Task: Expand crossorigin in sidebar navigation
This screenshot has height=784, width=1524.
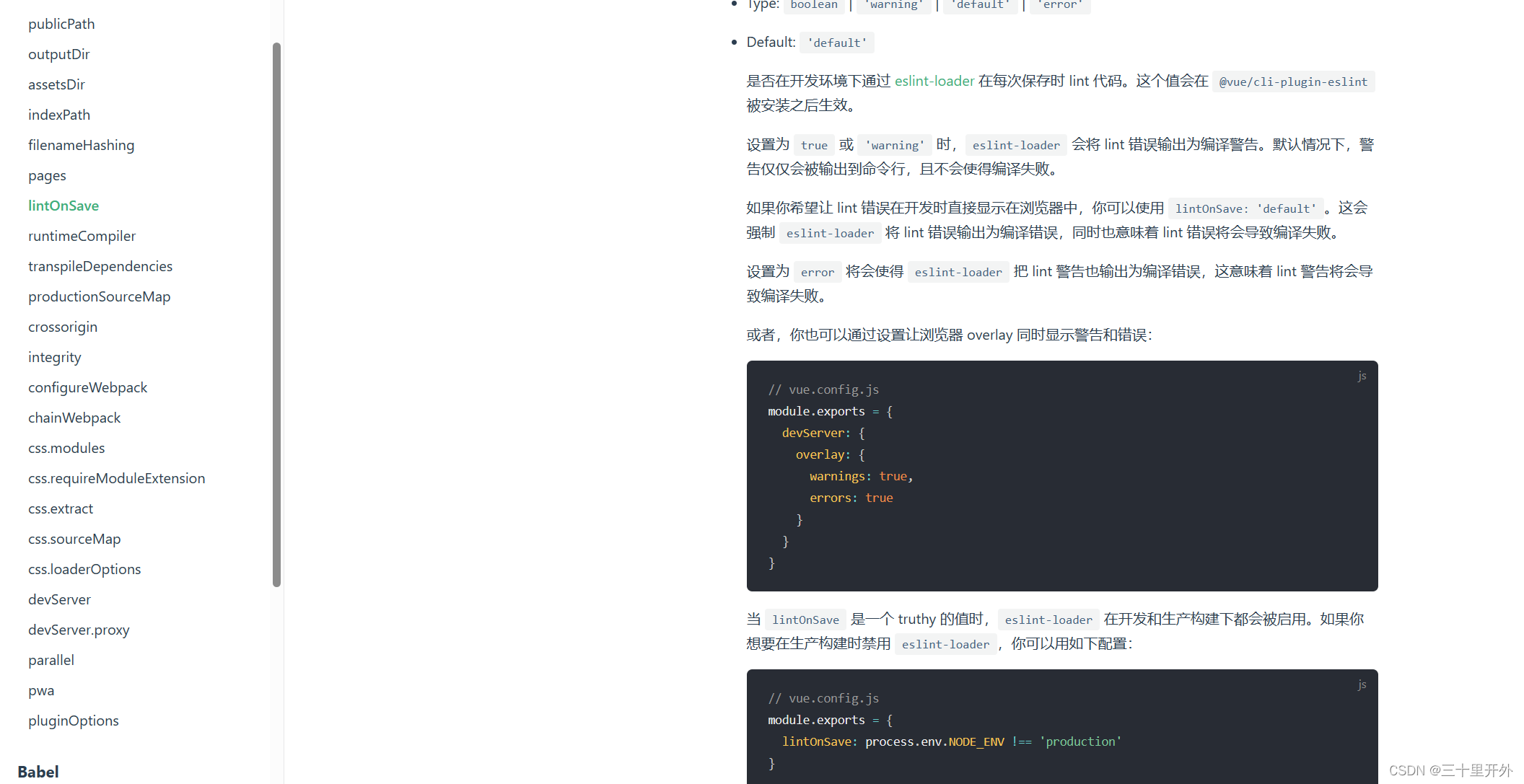Action: pos(61,326)
